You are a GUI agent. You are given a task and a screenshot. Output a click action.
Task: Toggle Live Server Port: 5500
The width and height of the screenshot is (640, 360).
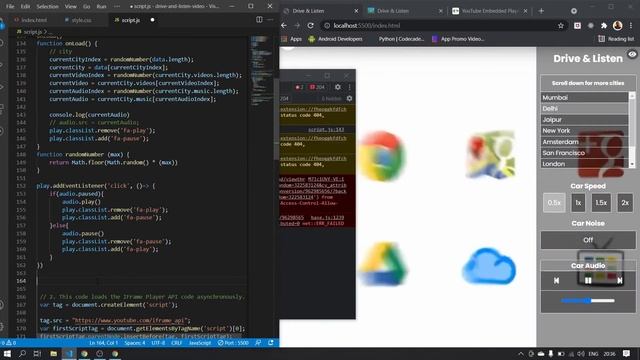(233, 343)
